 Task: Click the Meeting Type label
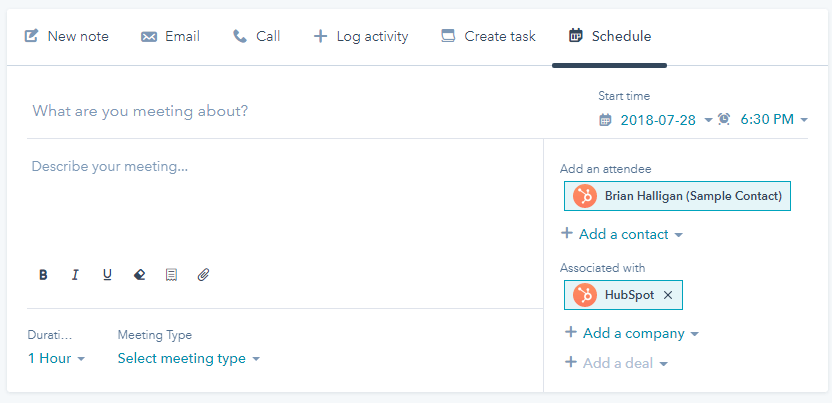(154, 335)
